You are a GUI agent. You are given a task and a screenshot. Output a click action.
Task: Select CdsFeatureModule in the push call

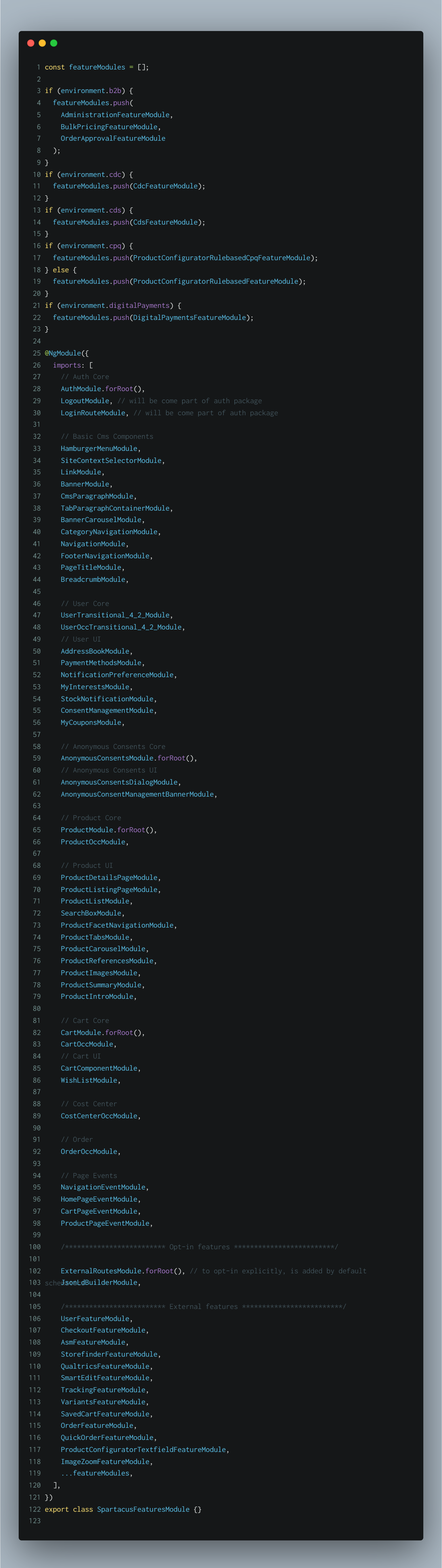(x=166, y=222)
